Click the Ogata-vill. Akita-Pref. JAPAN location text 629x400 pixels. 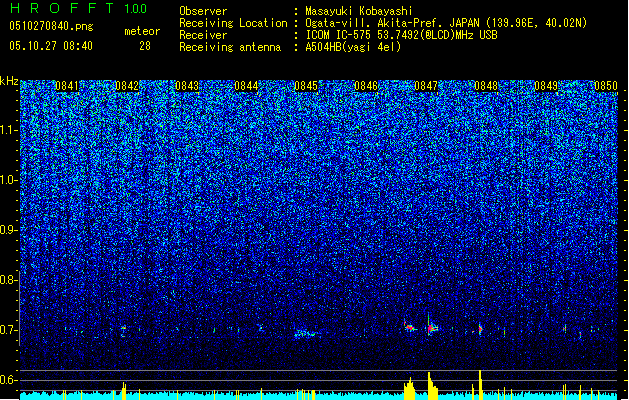[x=446, y=23]
